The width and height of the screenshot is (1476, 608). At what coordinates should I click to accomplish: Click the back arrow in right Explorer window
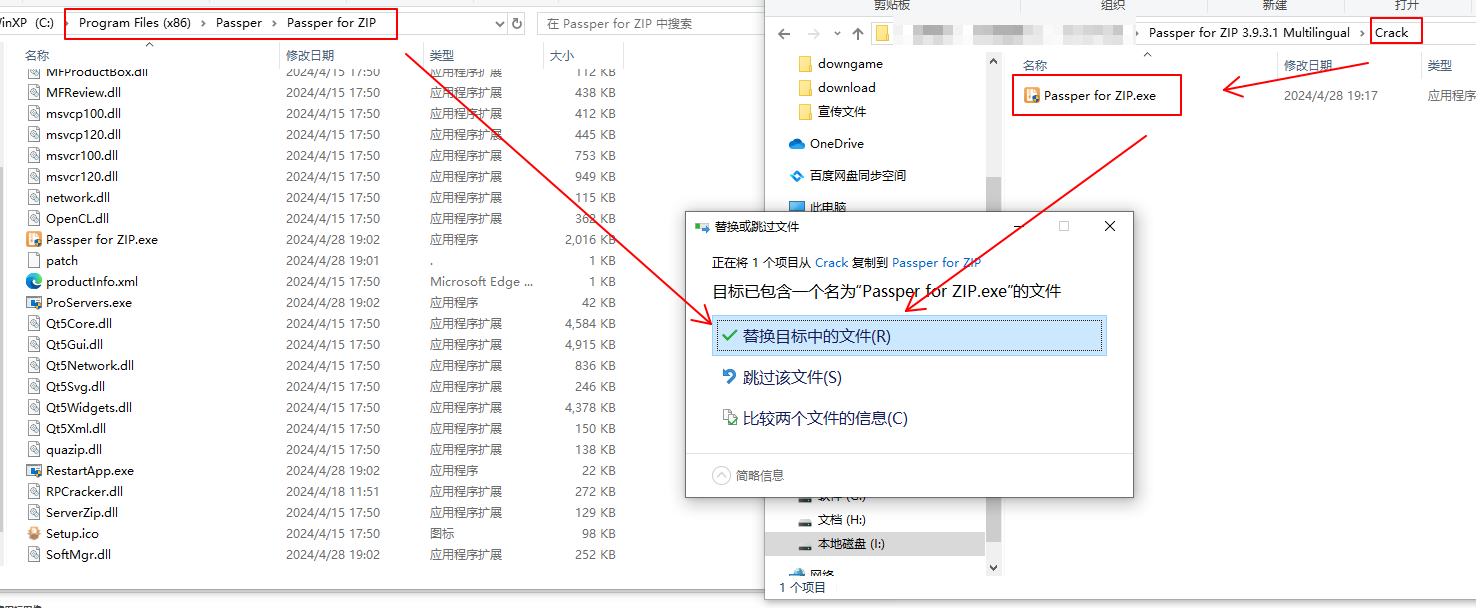[784, 33]
